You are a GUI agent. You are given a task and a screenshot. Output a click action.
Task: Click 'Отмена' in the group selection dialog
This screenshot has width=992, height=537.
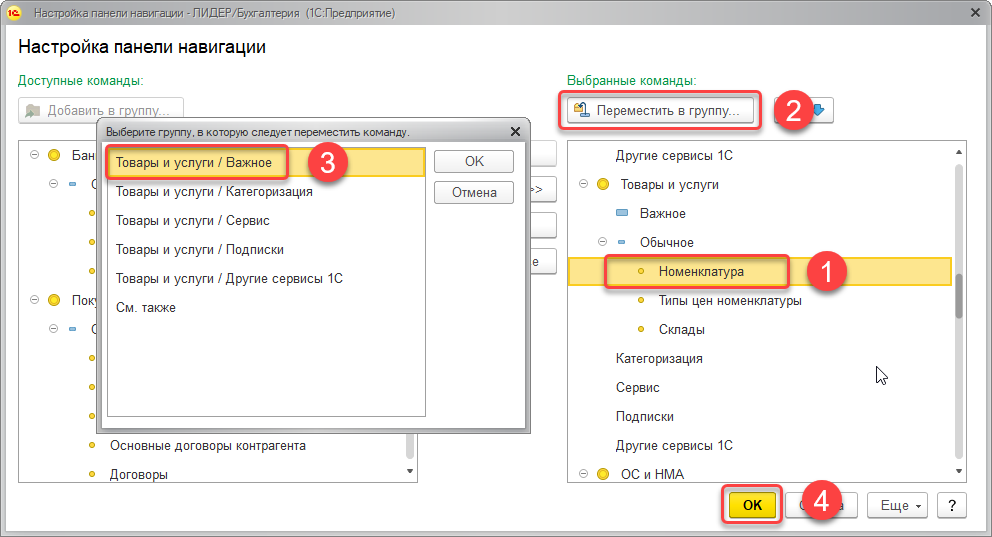click(474, 192)
